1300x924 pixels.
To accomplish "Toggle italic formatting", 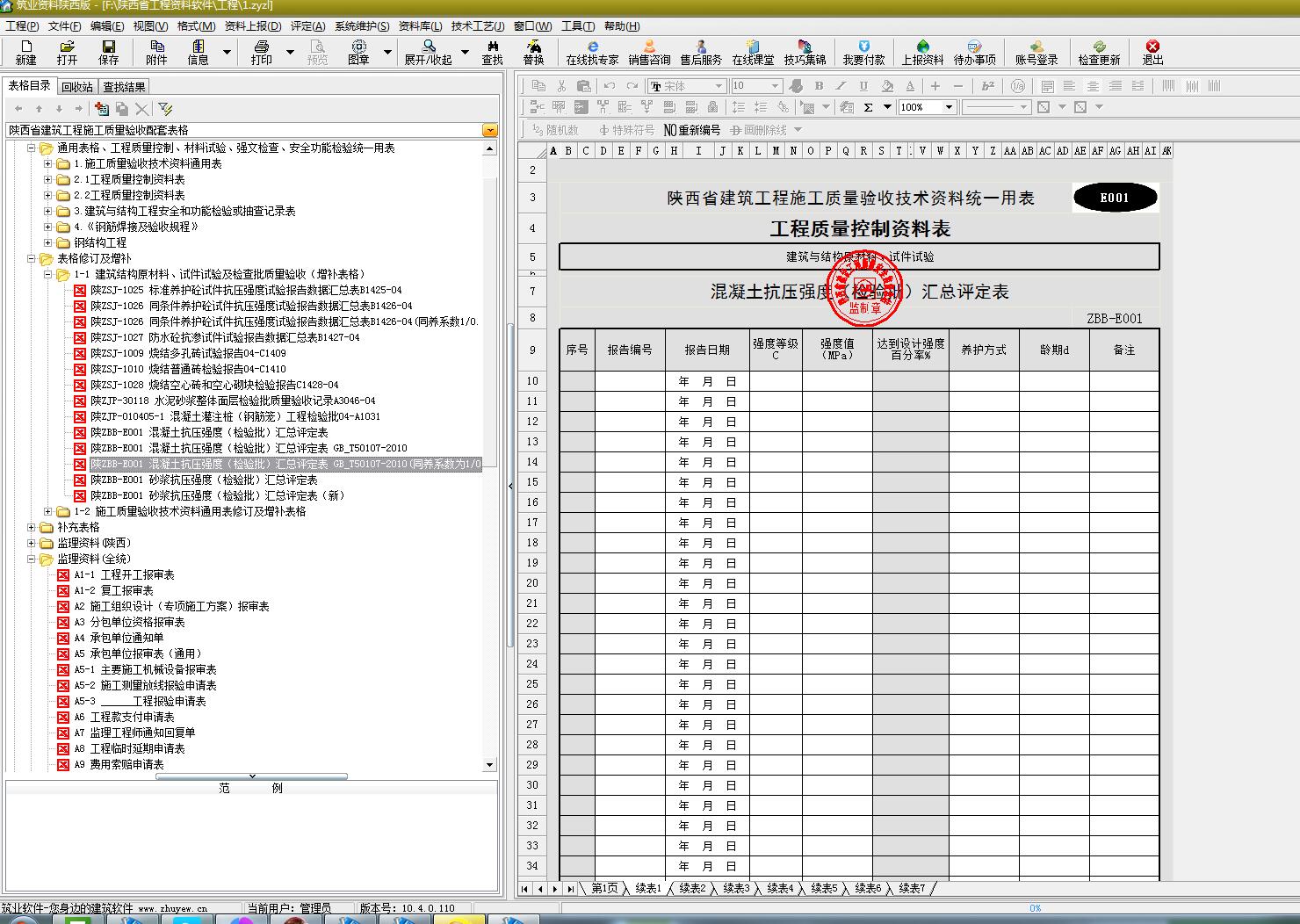I will click(x=841, y=86).
